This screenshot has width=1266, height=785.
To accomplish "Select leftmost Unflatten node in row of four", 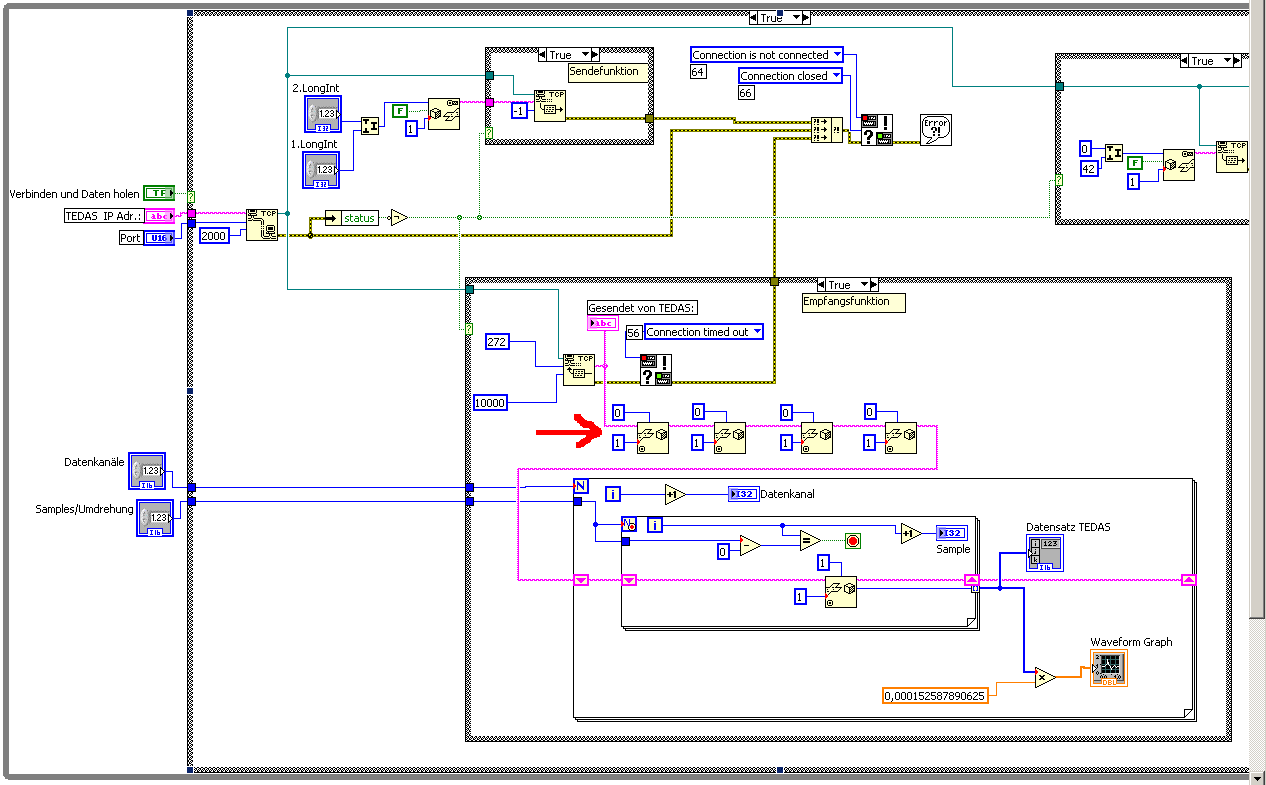I will [x=653, y=437].
